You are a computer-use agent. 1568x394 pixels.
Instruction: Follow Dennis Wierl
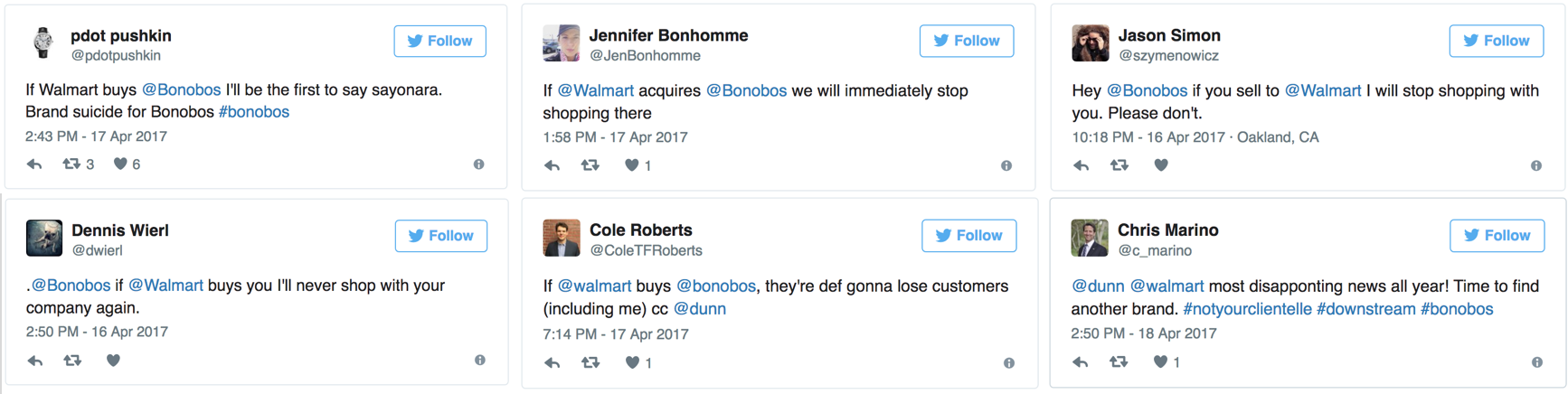point(440,236)
